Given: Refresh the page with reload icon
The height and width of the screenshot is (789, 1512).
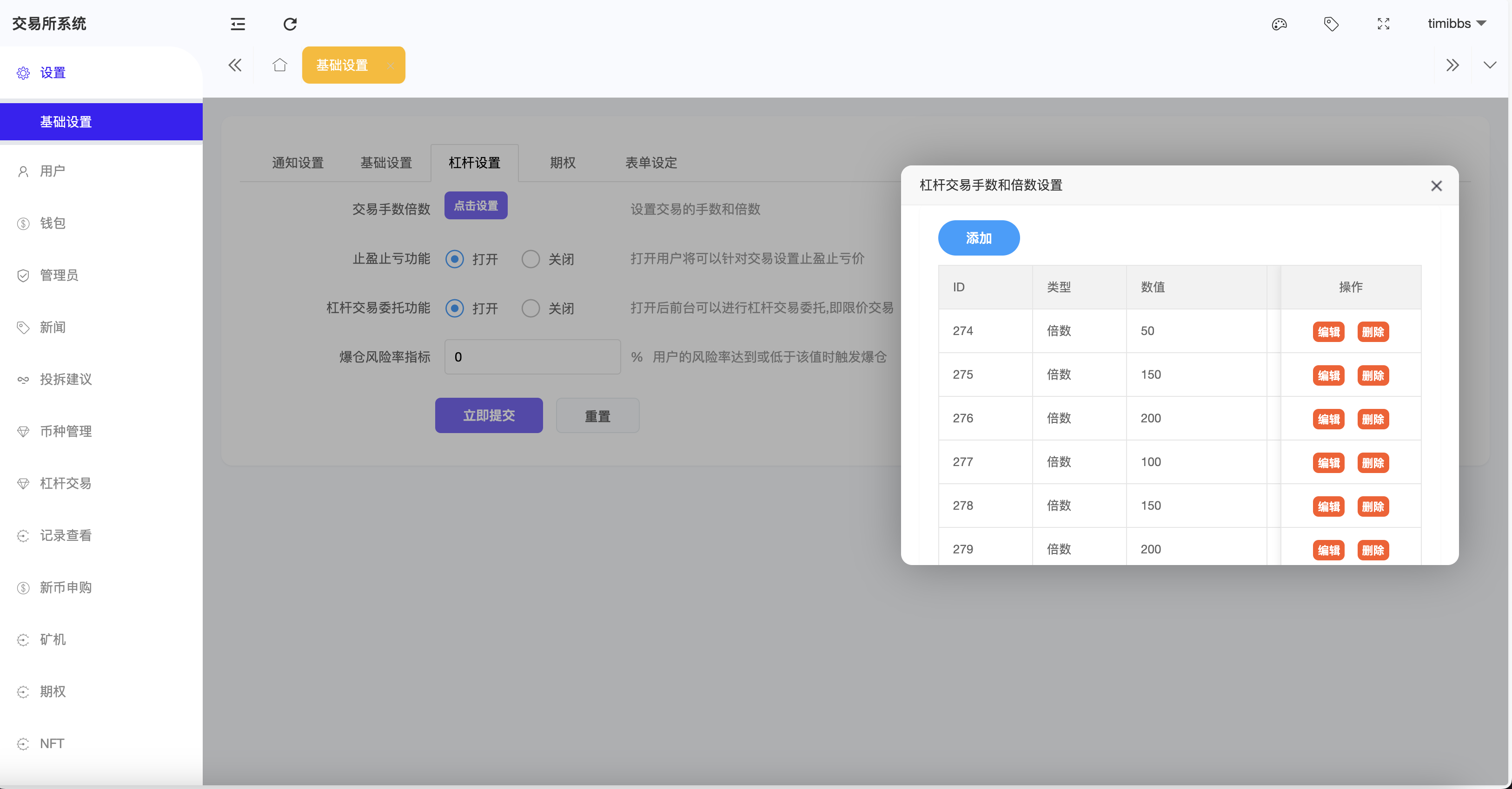Looking at the screenshot, I should pos(290,24).
